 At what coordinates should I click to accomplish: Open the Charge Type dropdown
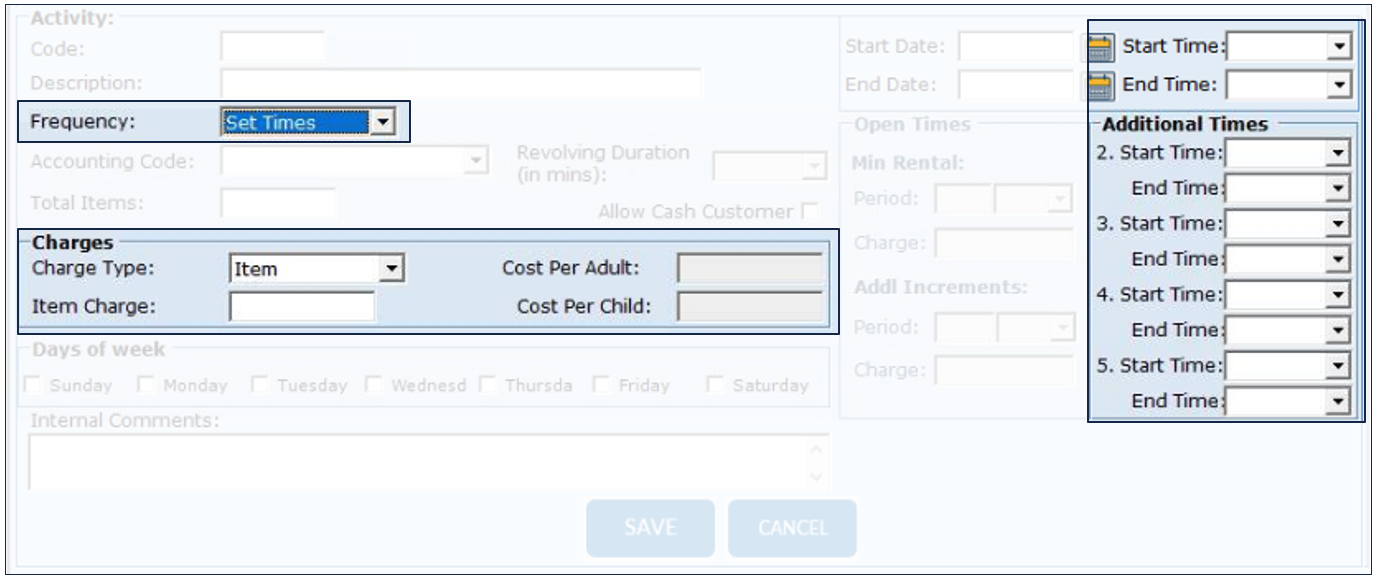(x=393, y=268)
